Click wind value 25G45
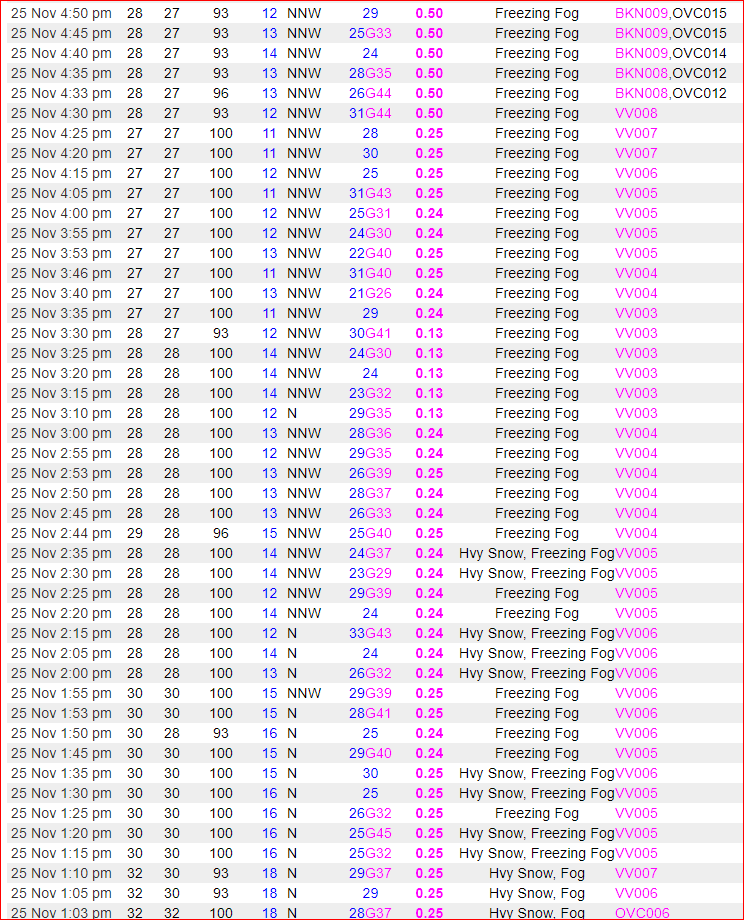Viewport: 744px width, 920px height. 370,833
